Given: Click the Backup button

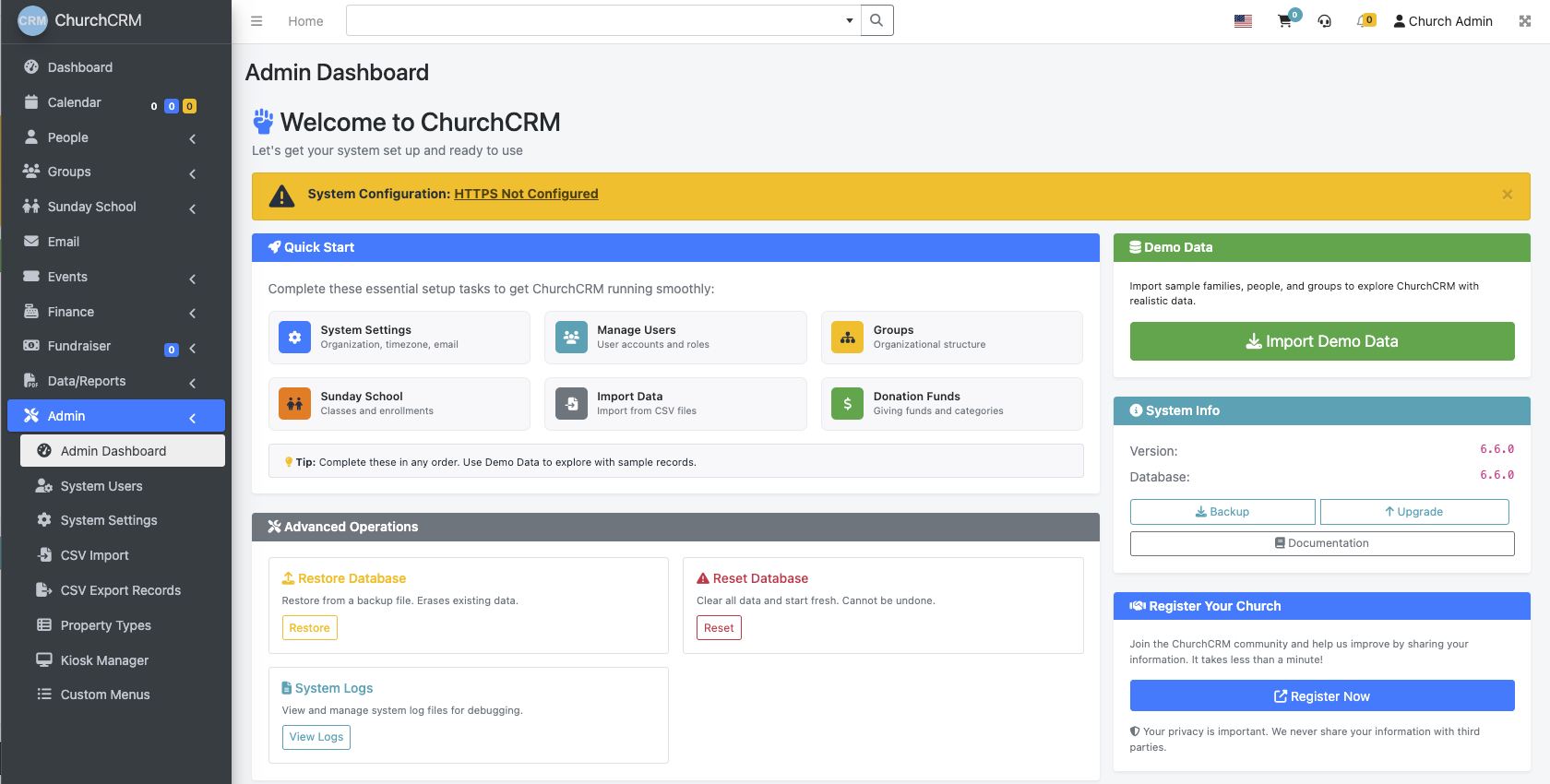Looking at the screenshot, I should pyautogui.click(x=1222, y=512).
